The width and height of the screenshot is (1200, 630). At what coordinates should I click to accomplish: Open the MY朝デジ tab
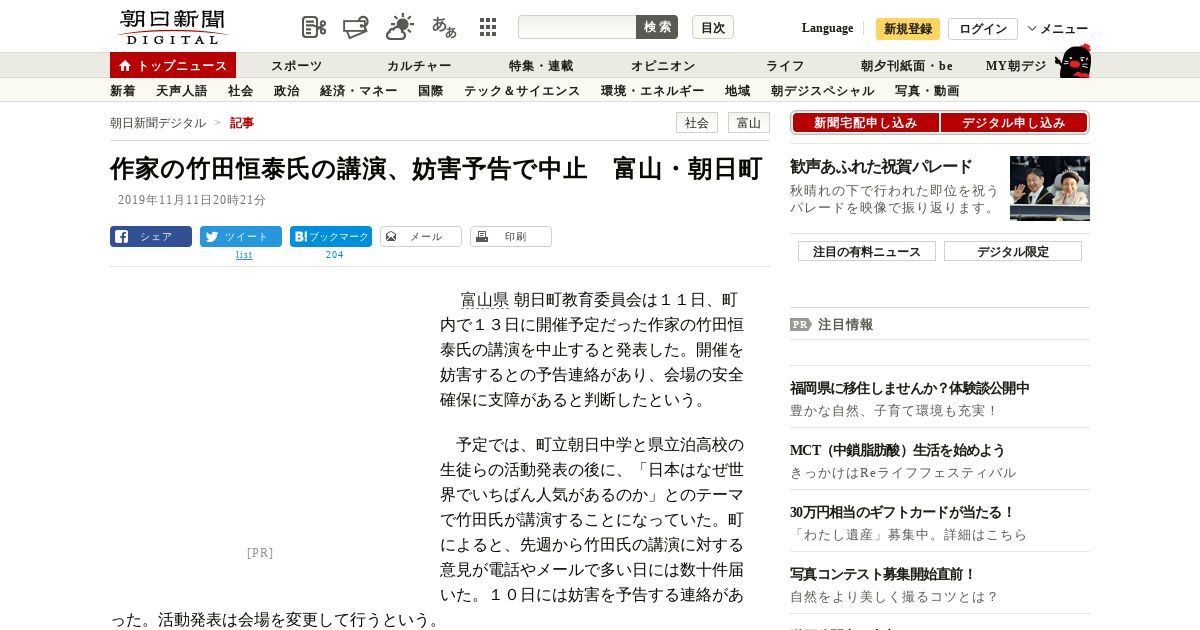[x=1016, y=65]
